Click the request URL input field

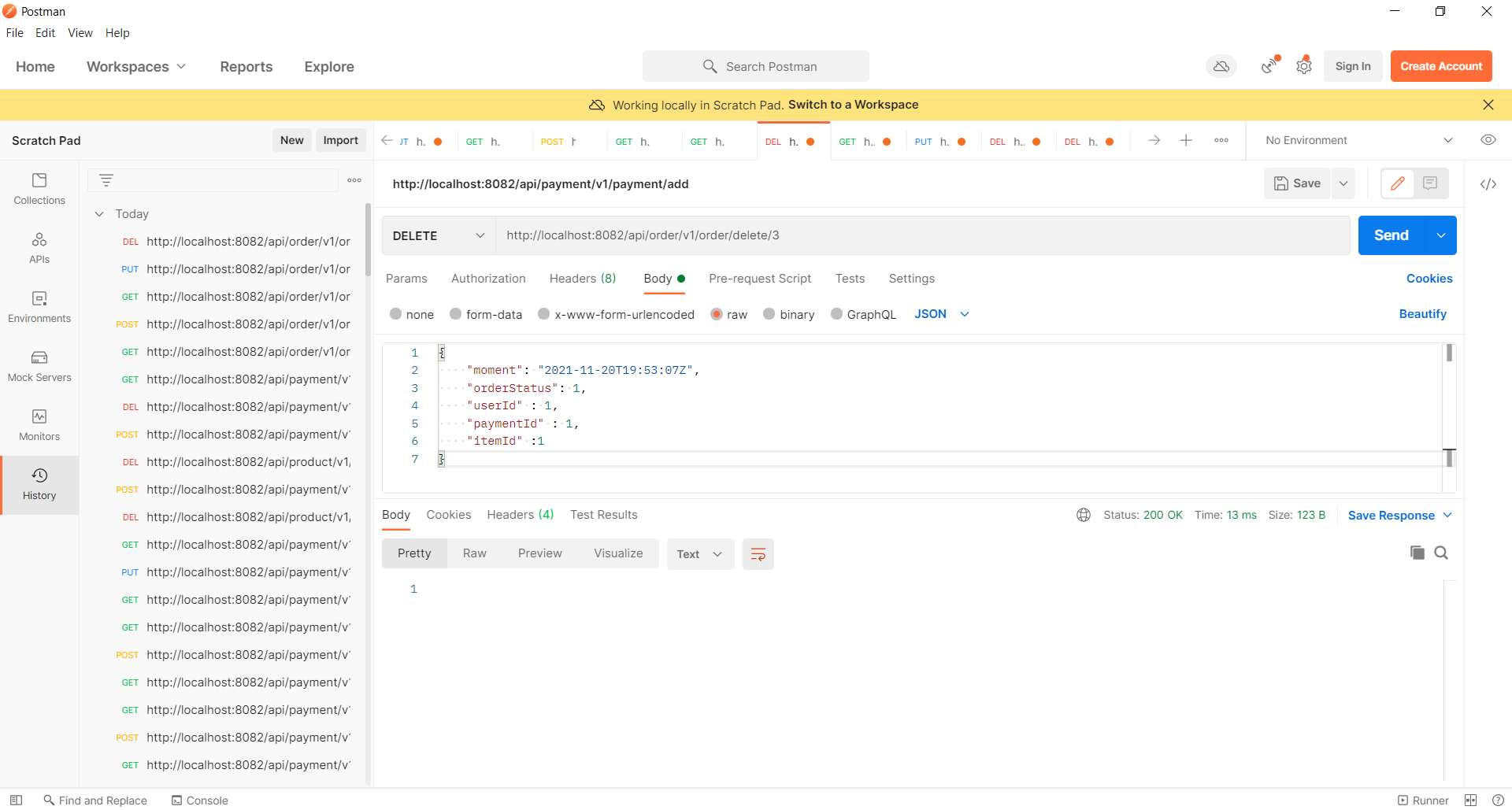(922, 235)
